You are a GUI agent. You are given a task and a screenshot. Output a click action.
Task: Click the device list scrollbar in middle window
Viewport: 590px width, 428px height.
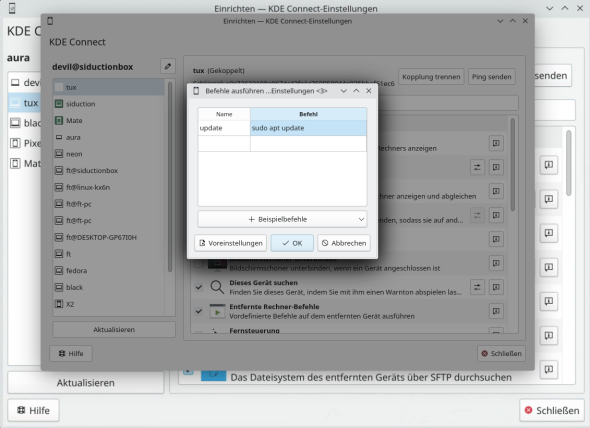click(170, 177)
